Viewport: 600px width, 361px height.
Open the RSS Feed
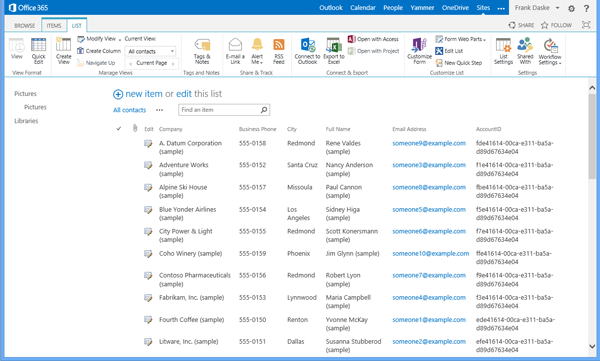click(x=279, y=51)
